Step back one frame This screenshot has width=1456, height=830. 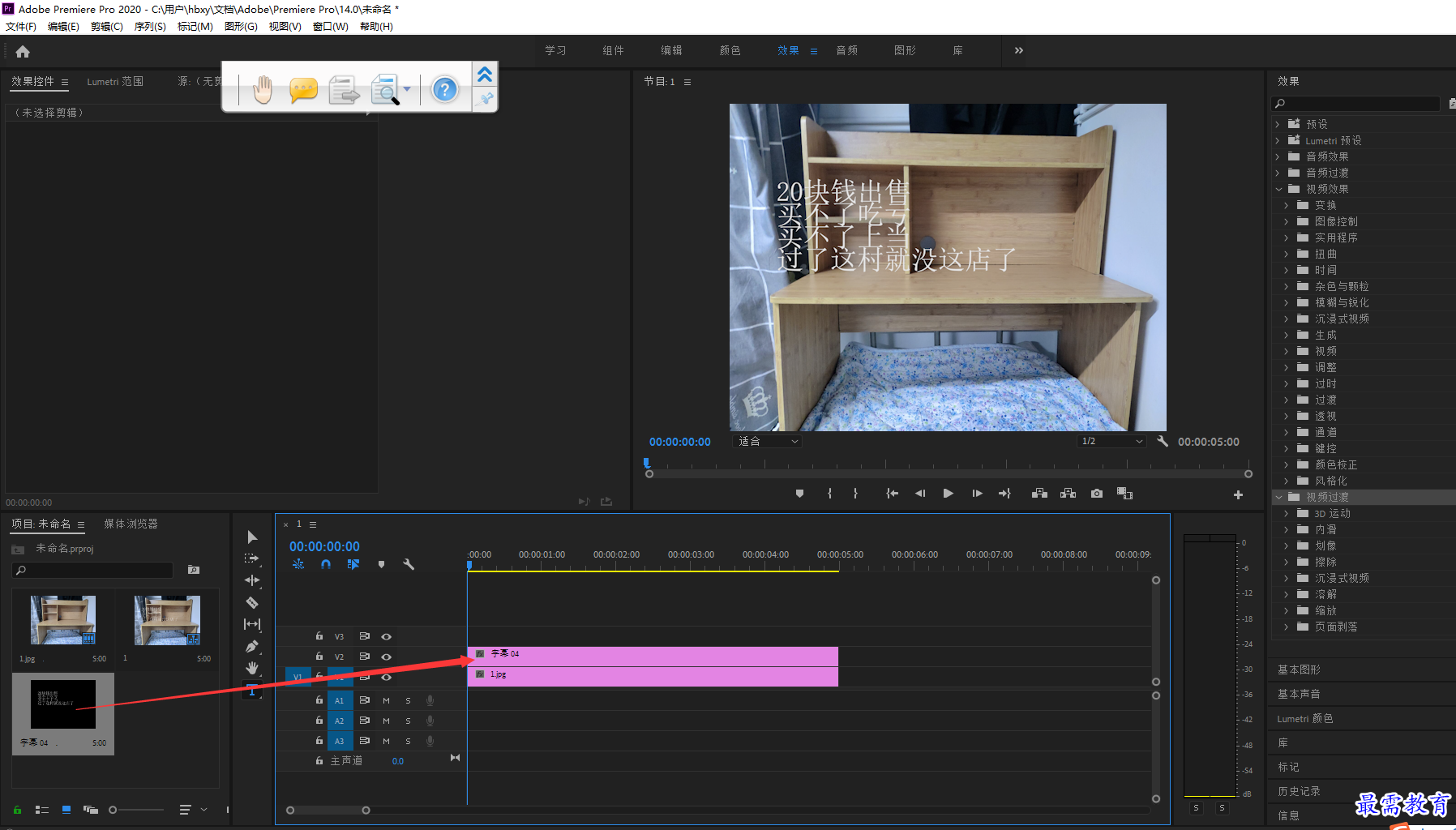920,494
